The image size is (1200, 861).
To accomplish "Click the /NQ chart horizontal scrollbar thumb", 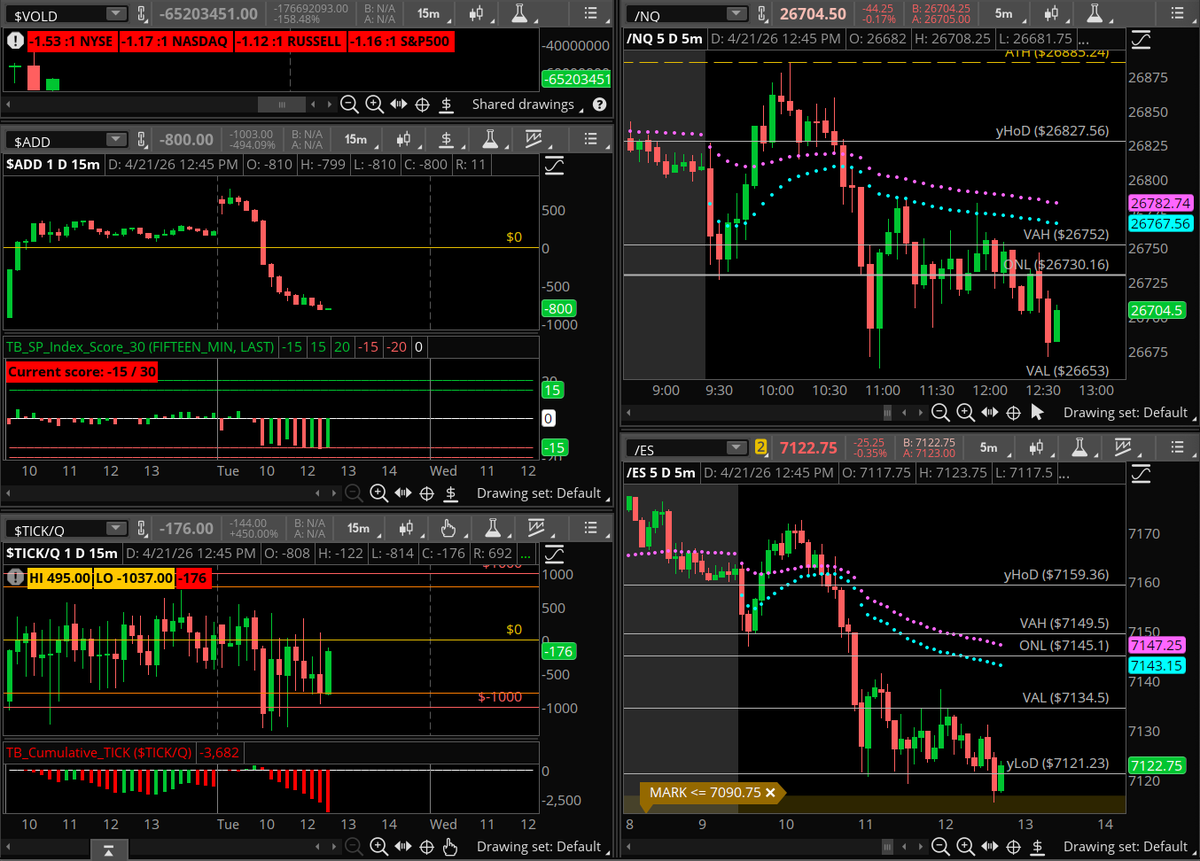I will pos(888,412).
